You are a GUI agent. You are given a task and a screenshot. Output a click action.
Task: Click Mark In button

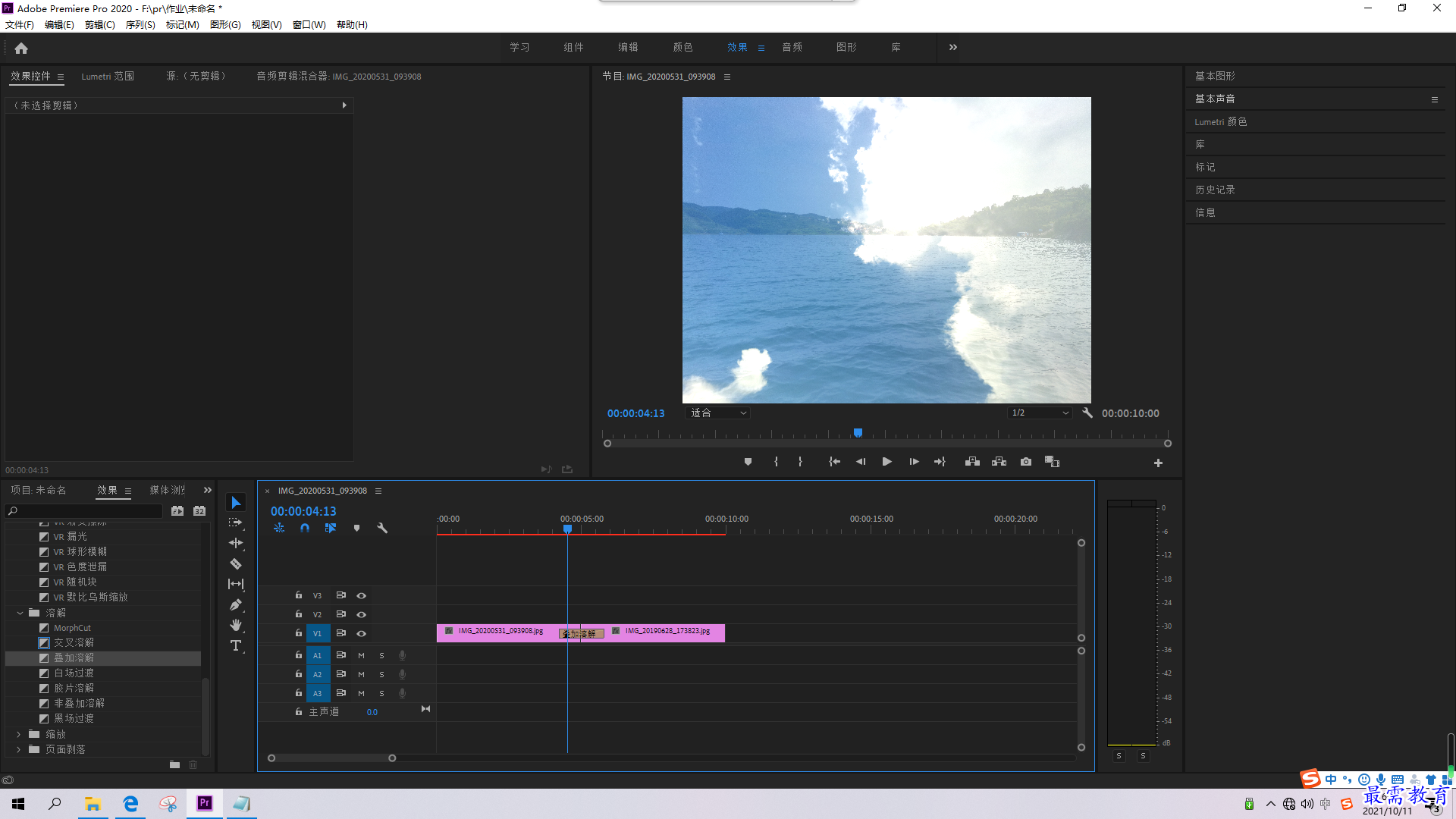pos(776,462)
